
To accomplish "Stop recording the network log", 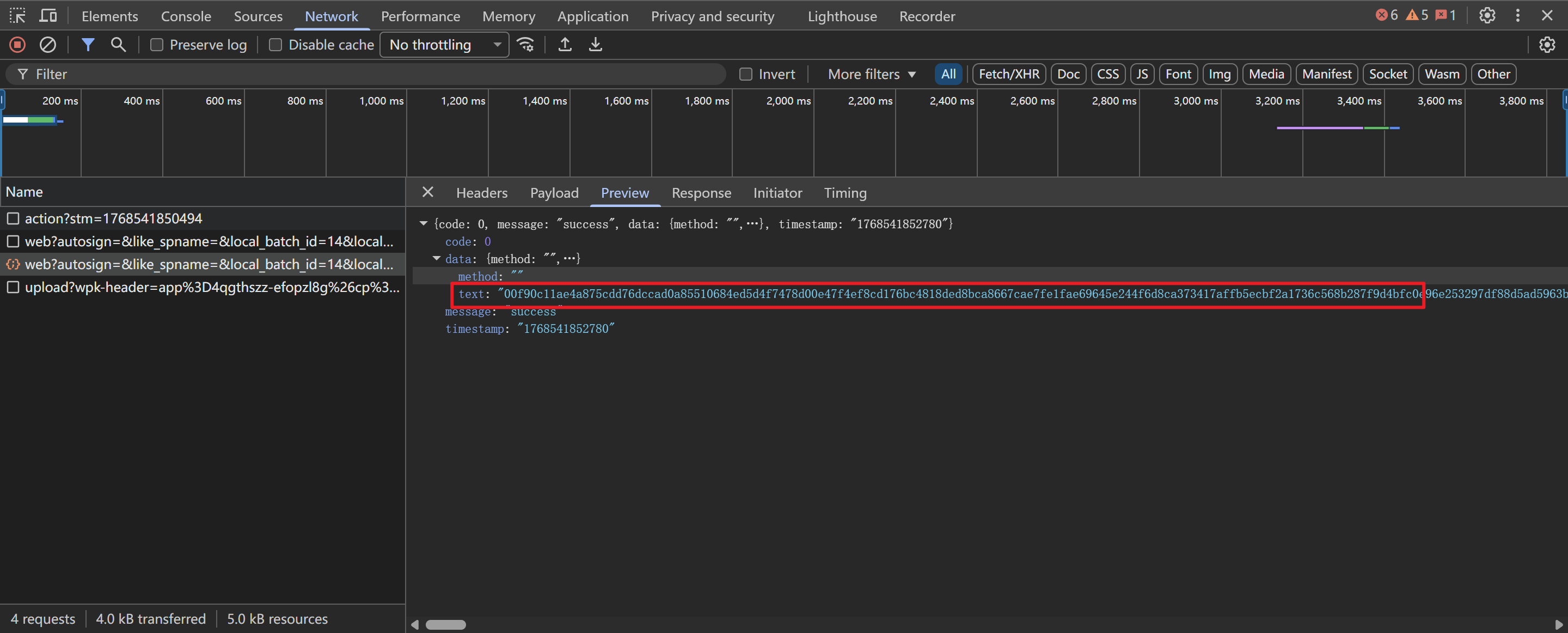I will [x=17, y=45].
